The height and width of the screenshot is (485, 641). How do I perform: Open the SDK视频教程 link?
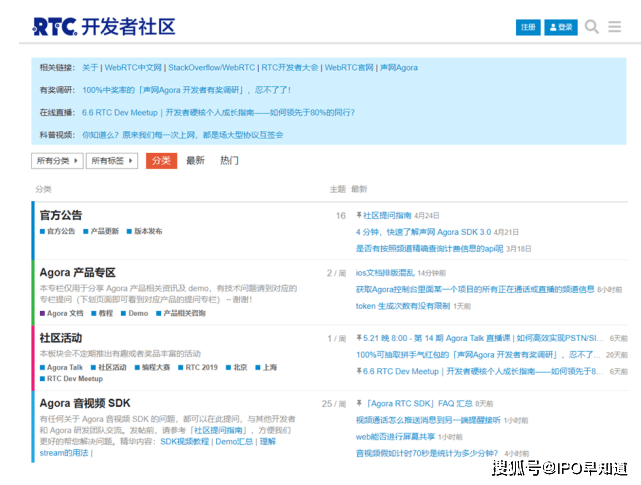point(184,442)
